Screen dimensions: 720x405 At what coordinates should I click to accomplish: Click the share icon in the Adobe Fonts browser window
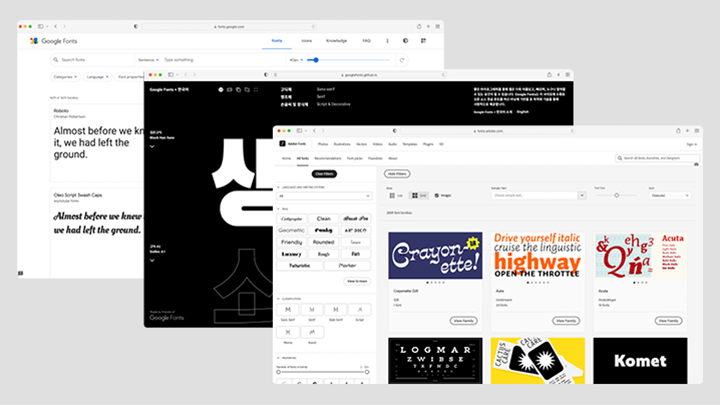(x=678, y=131)
